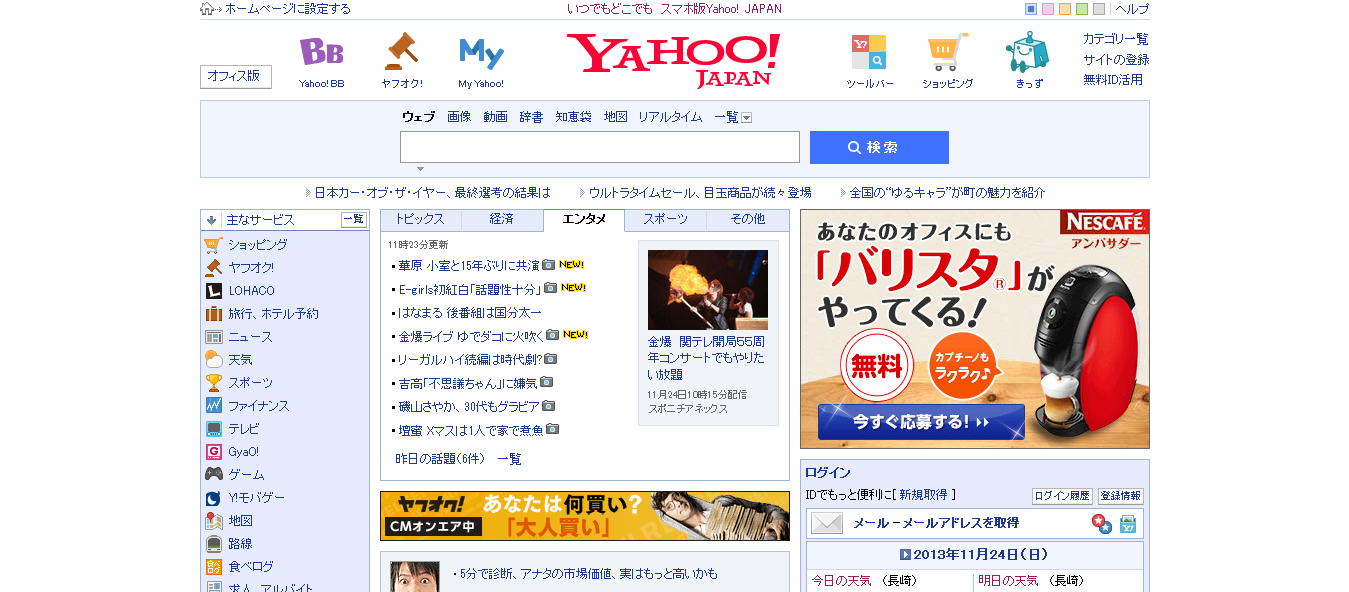Viewport: 1349px width, 592px height.
Task: Select the gray theme color swatch
Action: pyautogui.click(x=1099, y=9)
